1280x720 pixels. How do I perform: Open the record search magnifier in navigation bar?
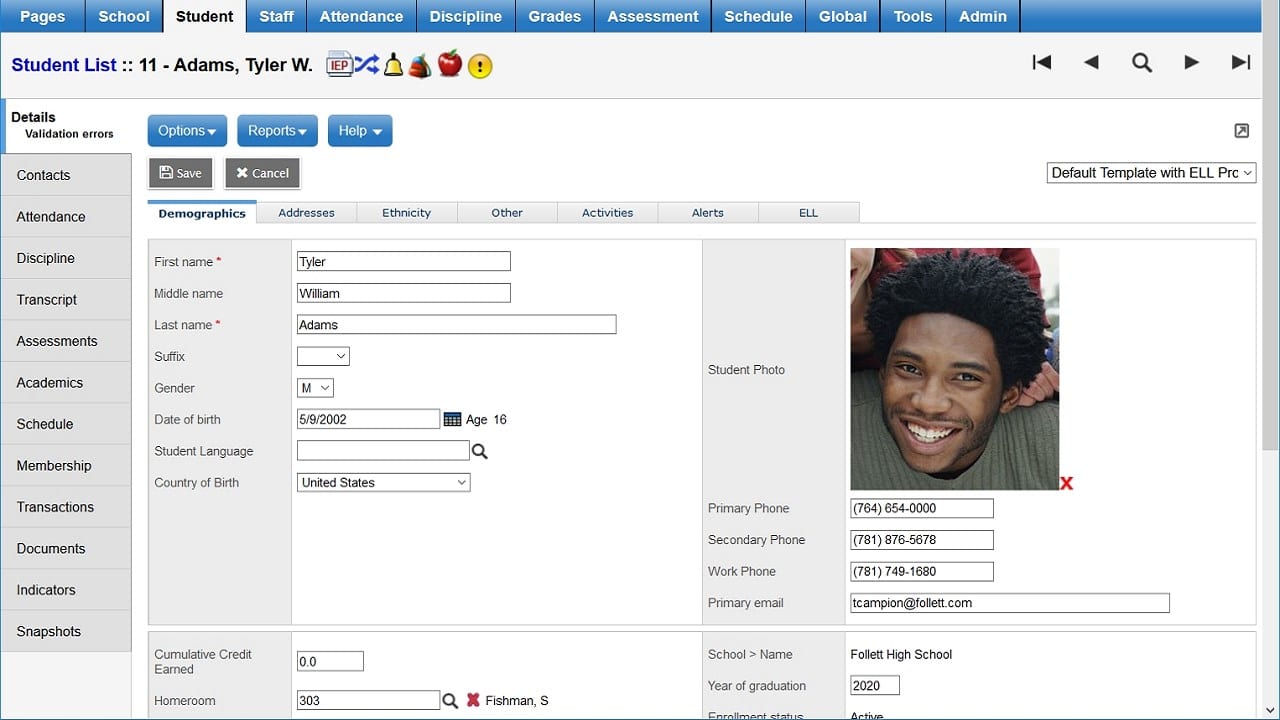[x=1142, y=62]
